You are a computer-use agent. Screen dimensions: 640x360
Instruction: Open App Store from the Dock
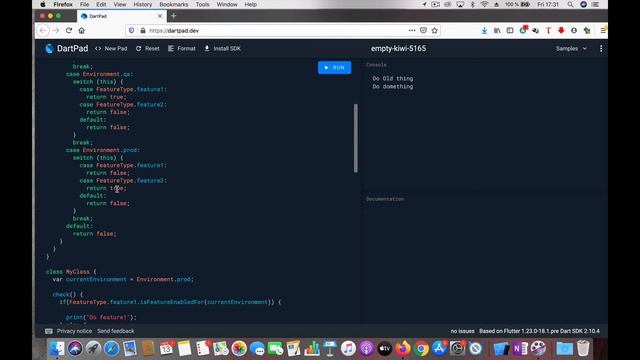[439, 349]
